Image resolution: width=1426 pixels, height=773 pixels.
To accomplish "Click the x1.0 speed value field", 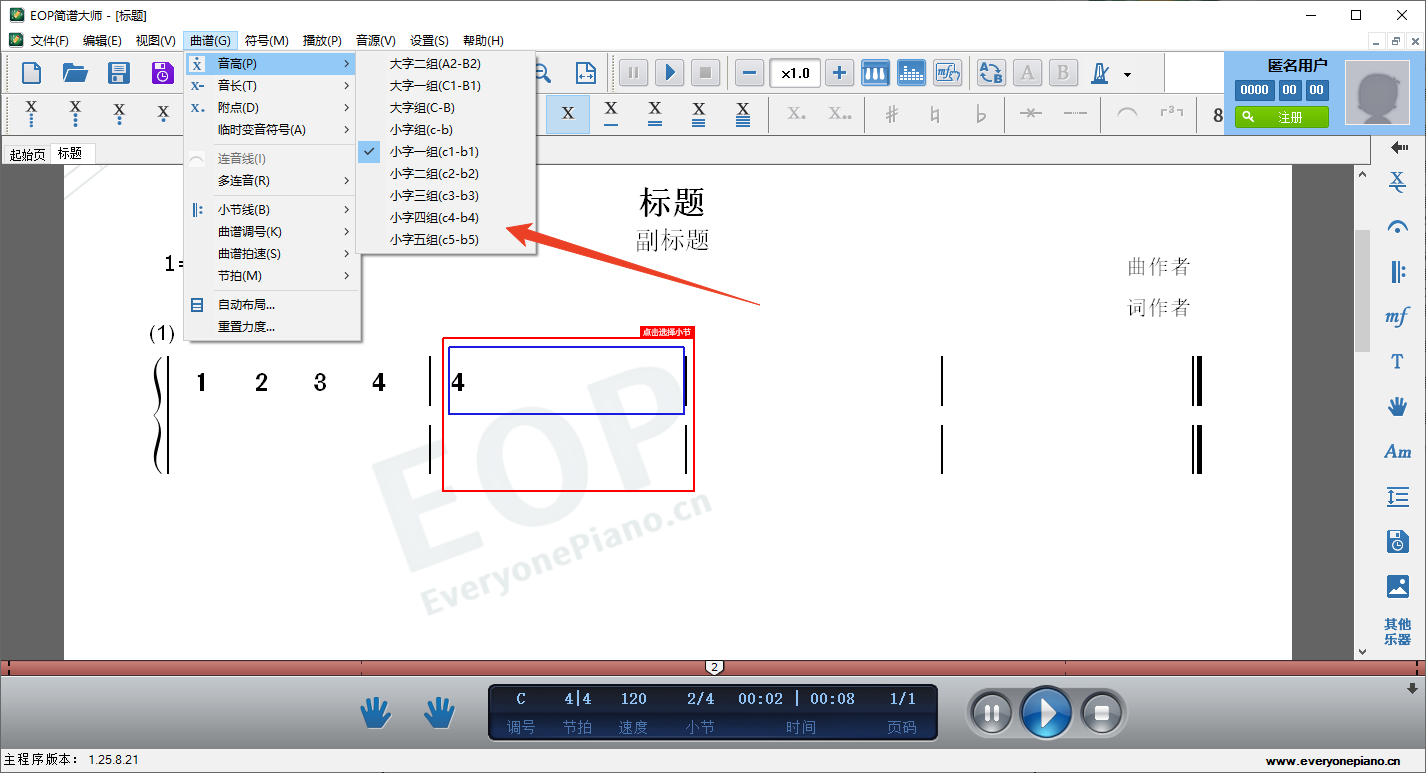I will [x=795, y=73].
